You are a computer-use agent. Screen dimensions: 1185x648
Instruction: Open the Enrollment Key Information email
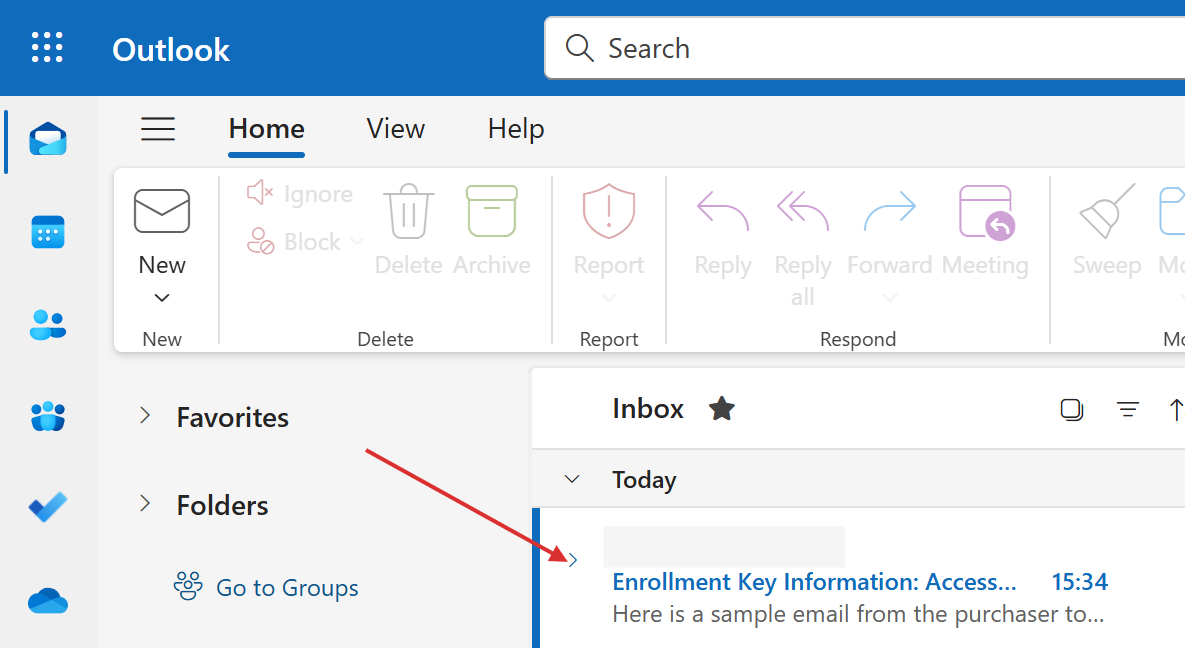click(814, 581)
